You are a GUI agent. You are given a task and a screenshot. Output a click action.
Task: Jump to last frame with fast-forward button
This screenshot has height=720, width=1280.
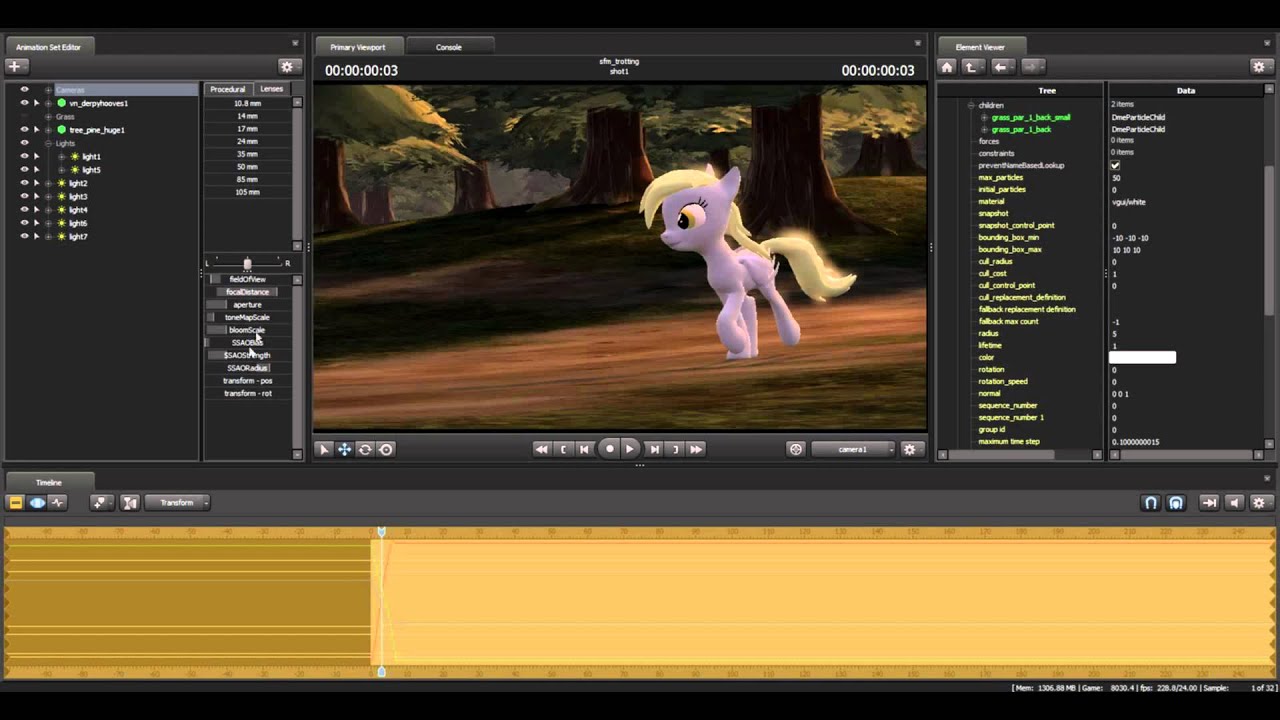pyautogui.click(x=696, y=449)
